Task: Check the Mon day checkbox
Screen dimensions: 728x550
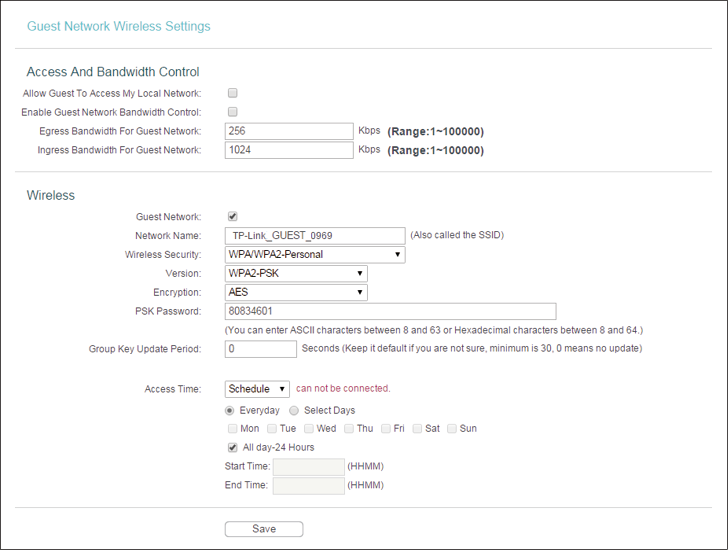Action: (x=233, y=428)
